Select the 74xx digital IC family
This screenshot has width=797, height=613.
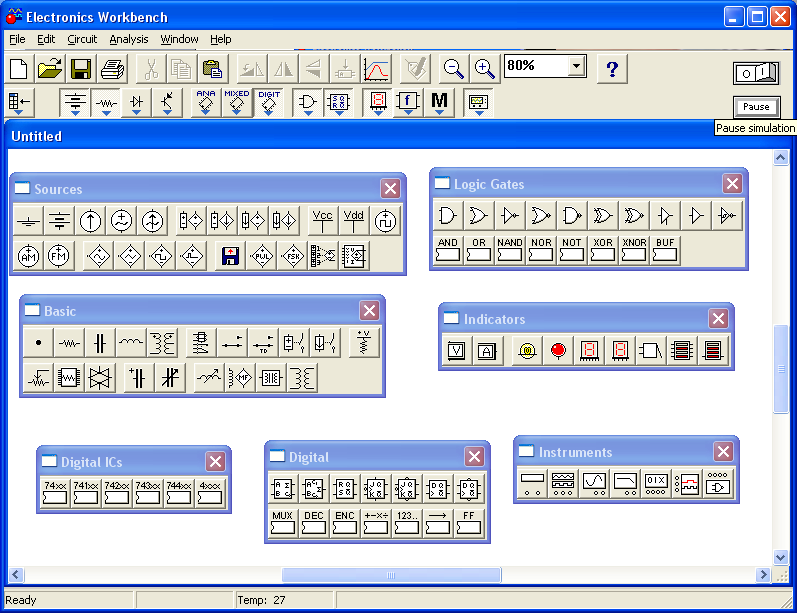point(55,492)
